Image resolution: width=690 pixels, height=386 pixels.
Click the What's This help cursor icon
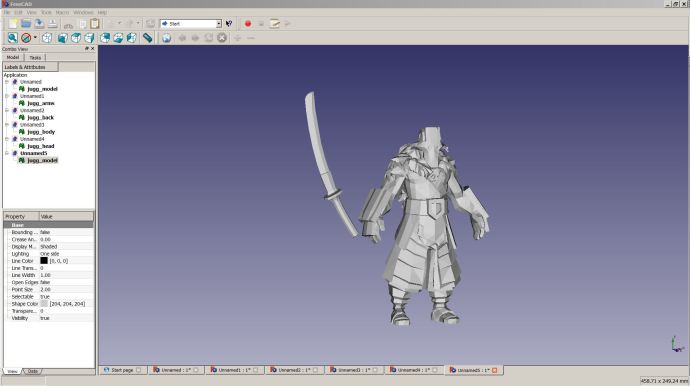coord(229,23)
